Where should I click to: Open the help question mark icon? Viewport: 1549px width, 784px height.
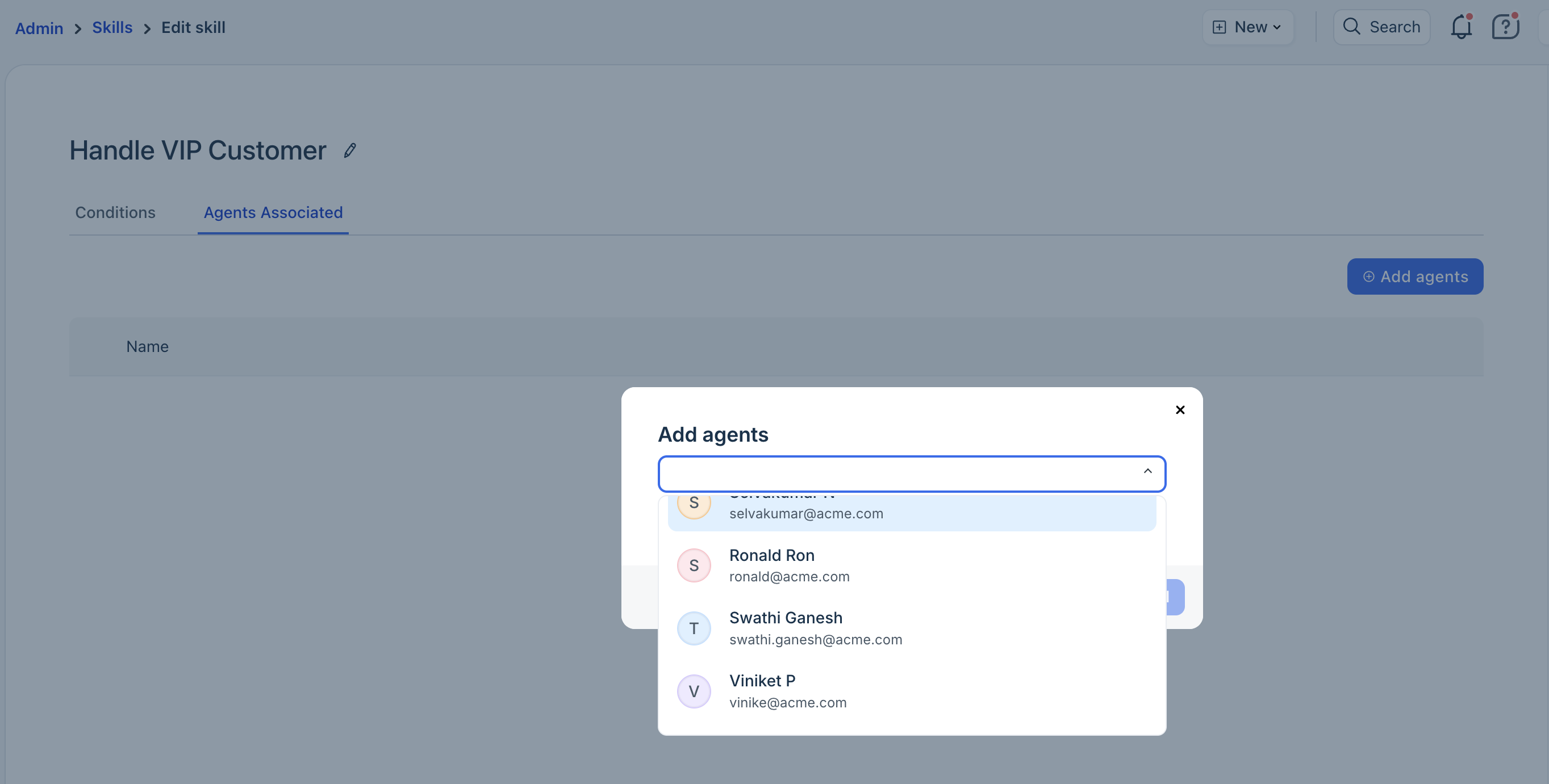pos(1505,28)
